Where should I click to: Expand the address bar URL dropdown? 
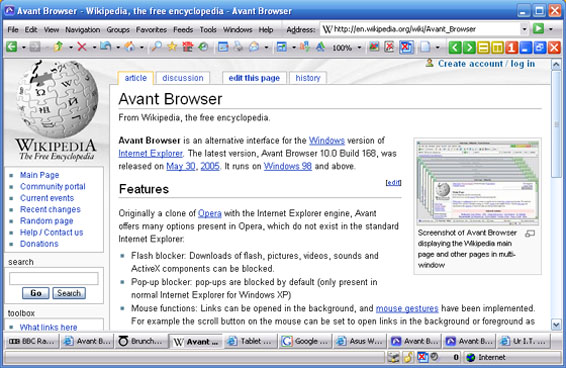click(524, 29)
